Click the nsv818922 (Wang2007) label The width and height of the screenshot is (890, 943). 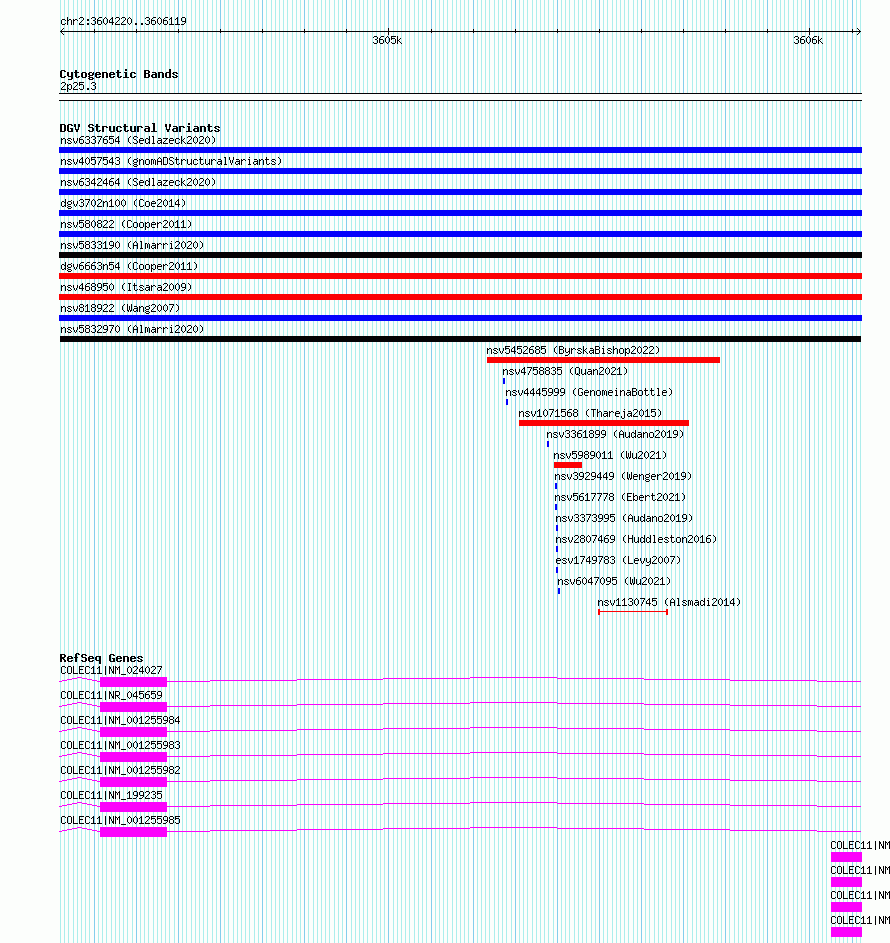pos(120,309)
